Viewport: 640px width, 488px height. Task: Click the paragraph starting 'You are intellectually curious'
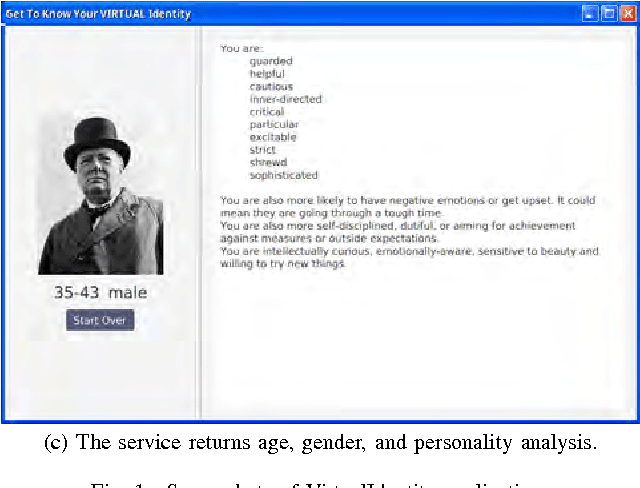[408, 257]
